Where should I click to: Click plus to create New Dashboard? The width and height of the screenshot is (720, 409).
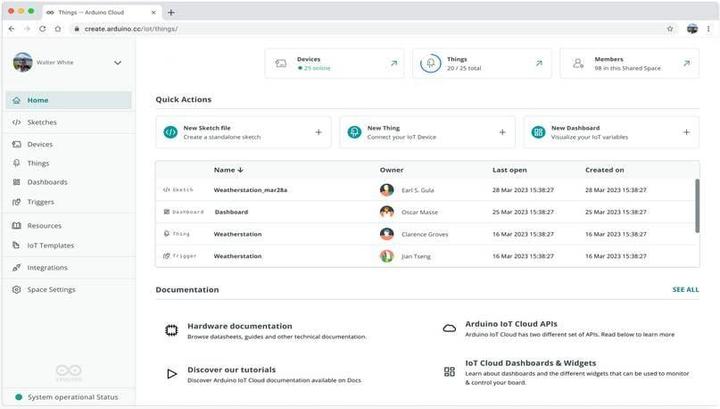686,132
